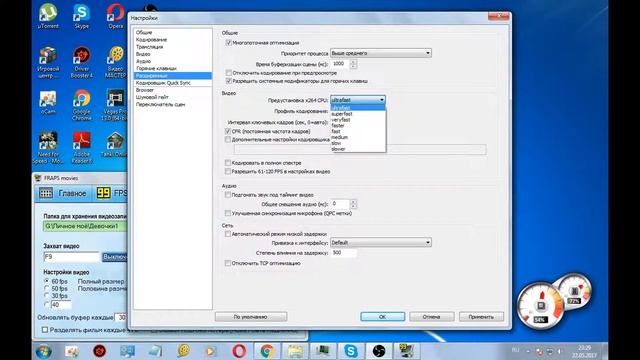640x360 pixels.
Task: Toggle Улучшенная синхронизация микрофона checkbox
Action: (x=228, y=213)
